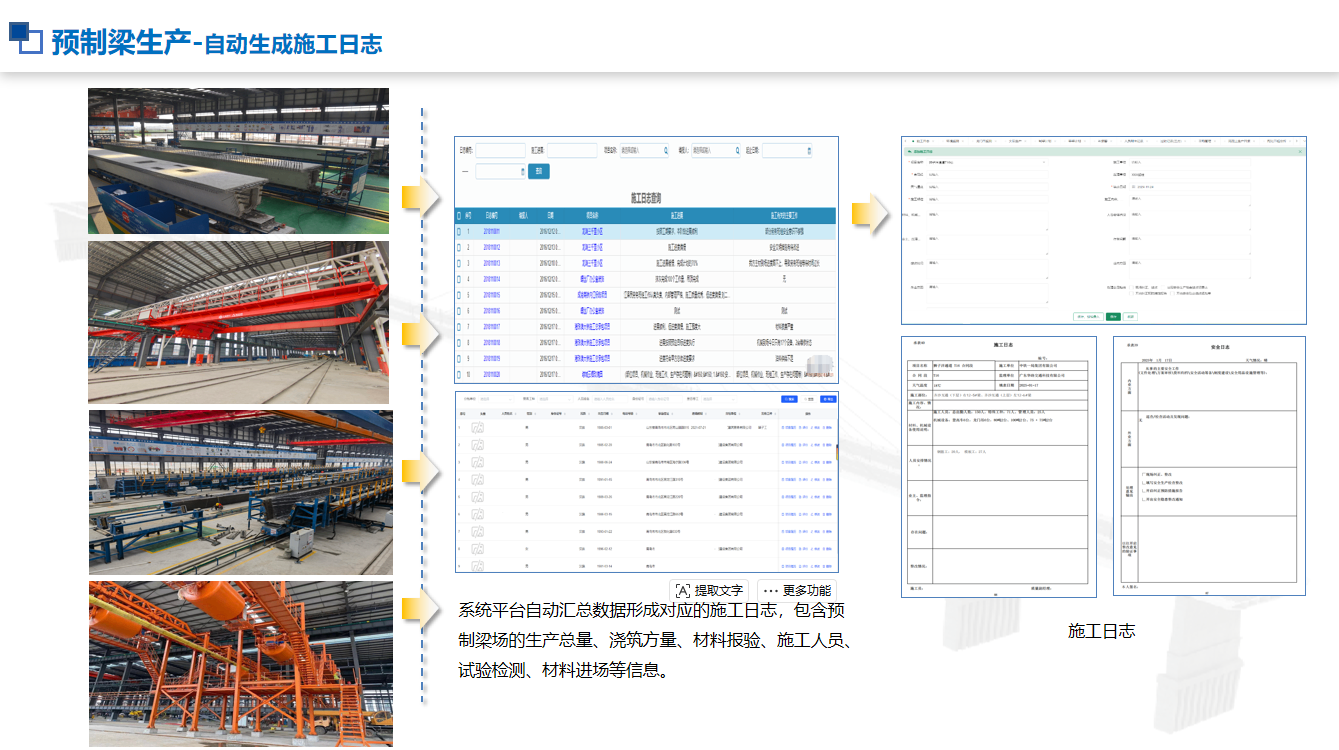Select the first tab in the log form tab bar
Viewport: 1339px width, 750px height.
point(923,141)
